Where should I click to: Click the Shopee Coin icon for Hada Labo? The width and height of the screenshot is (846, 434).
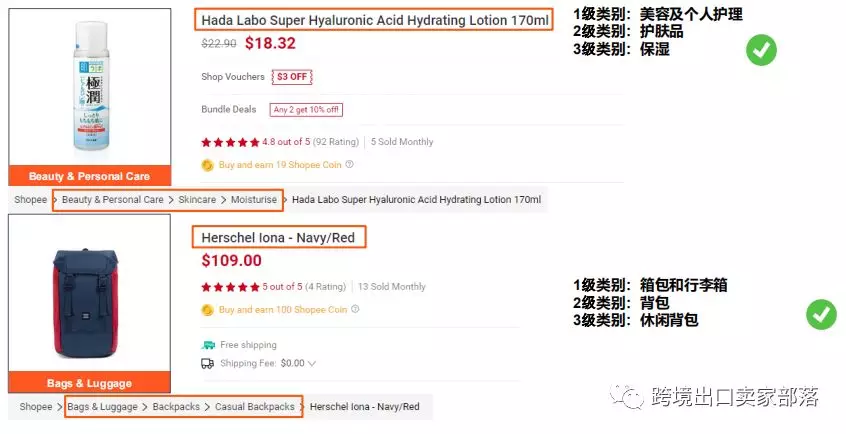point(207,165)
